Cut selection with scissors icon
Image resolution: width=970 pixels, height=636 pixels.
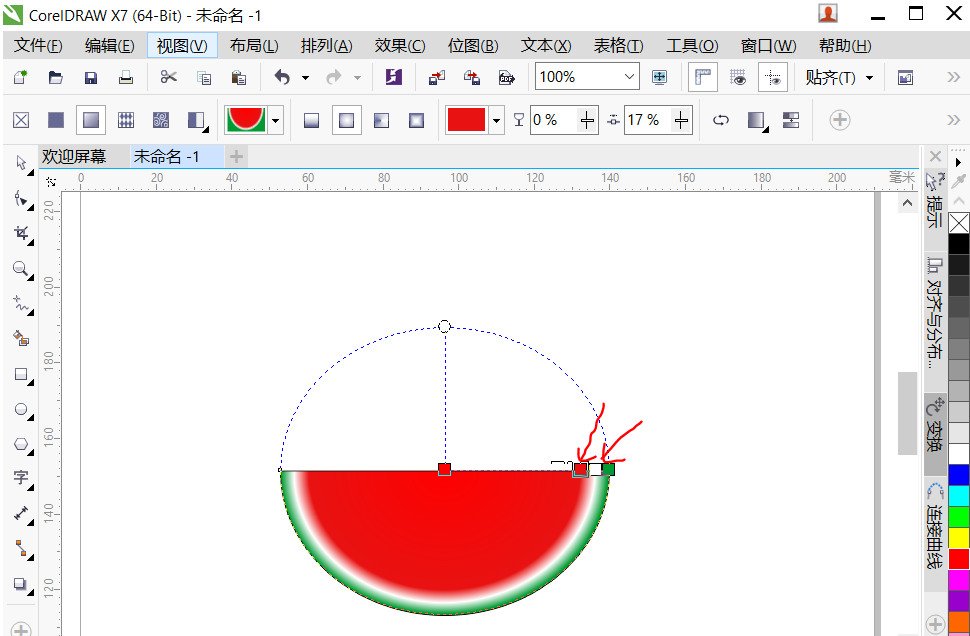pyautogui.click(x=168, y=77)
